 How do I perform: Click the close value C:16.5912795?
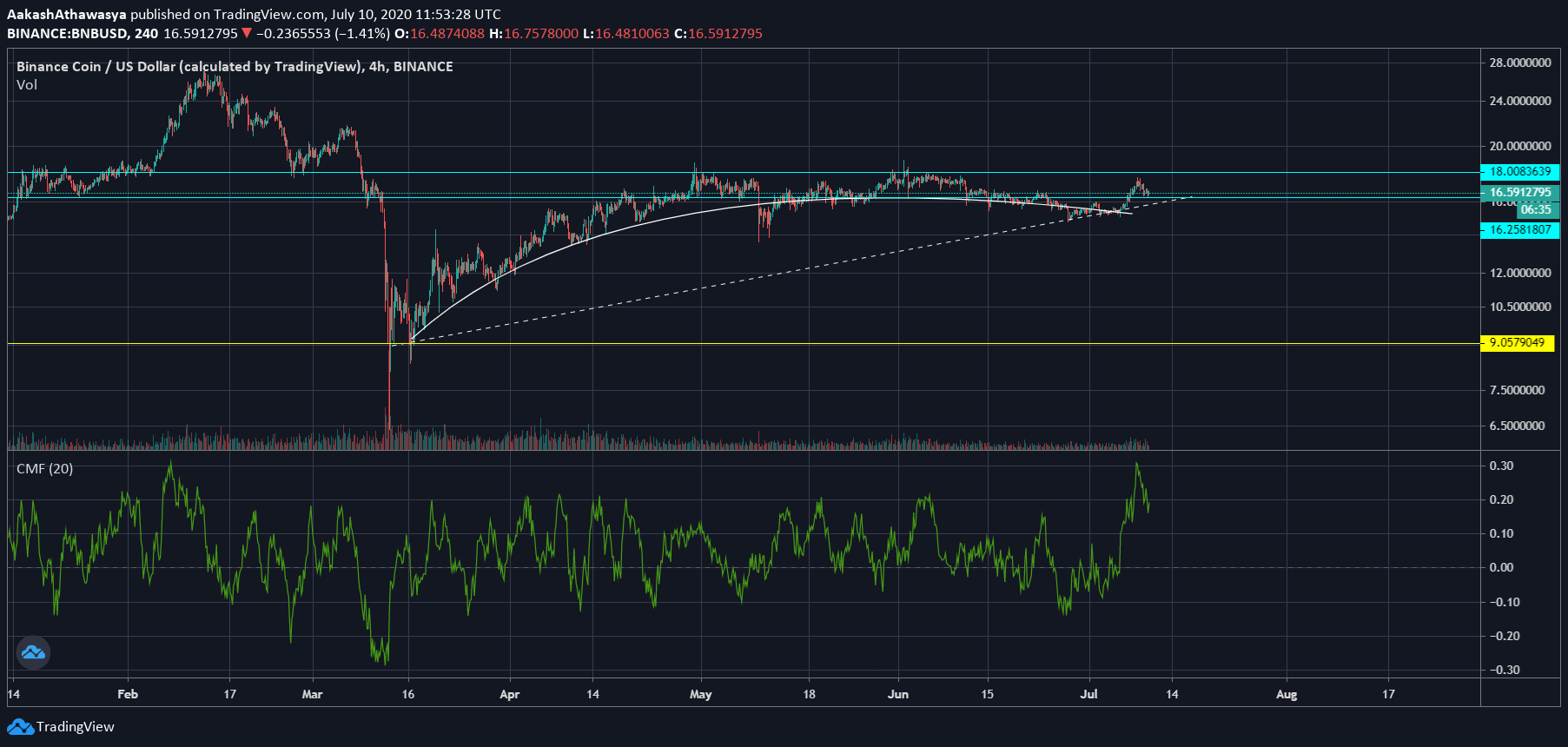point(718,34)
